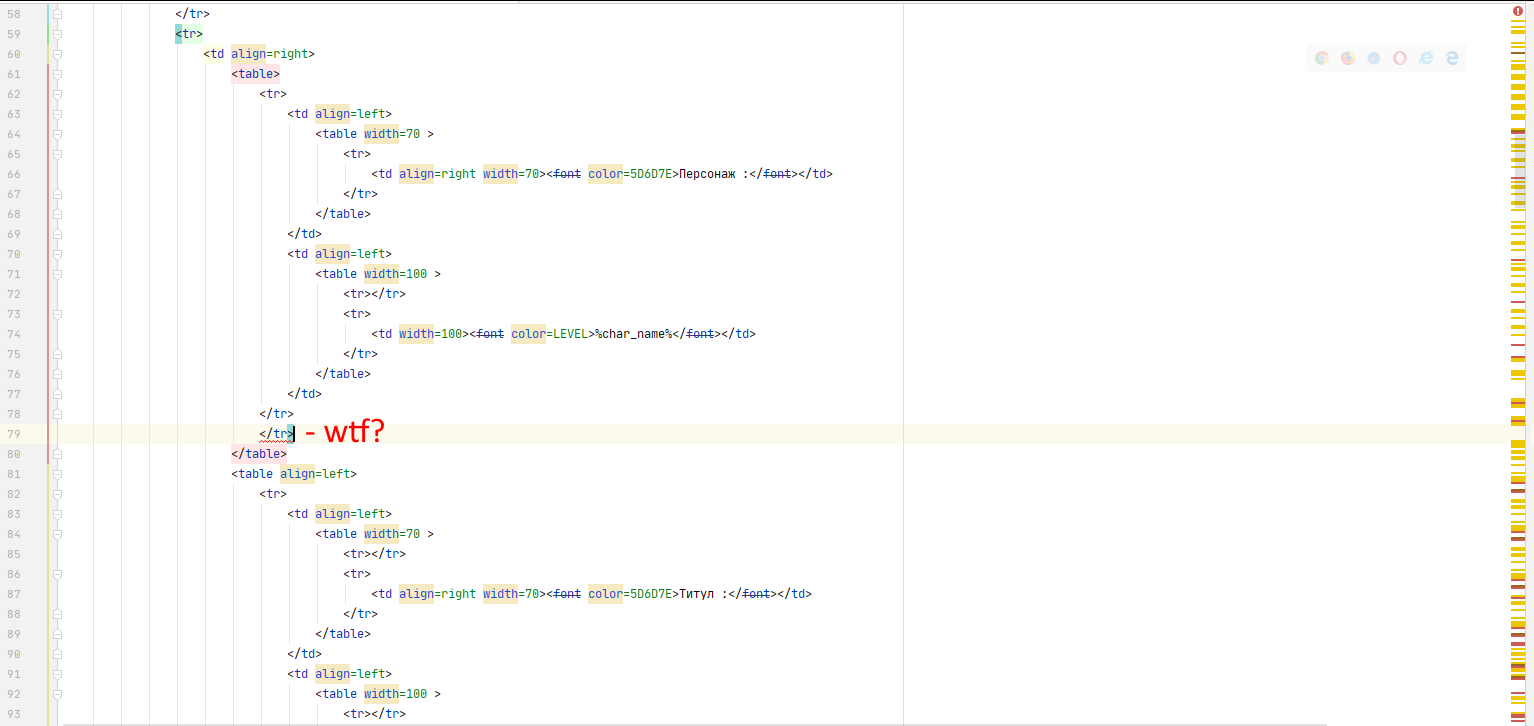Click the red error inspection indicator
Viewport: 1534px width, 726px height.
(x=1518, y=10)
